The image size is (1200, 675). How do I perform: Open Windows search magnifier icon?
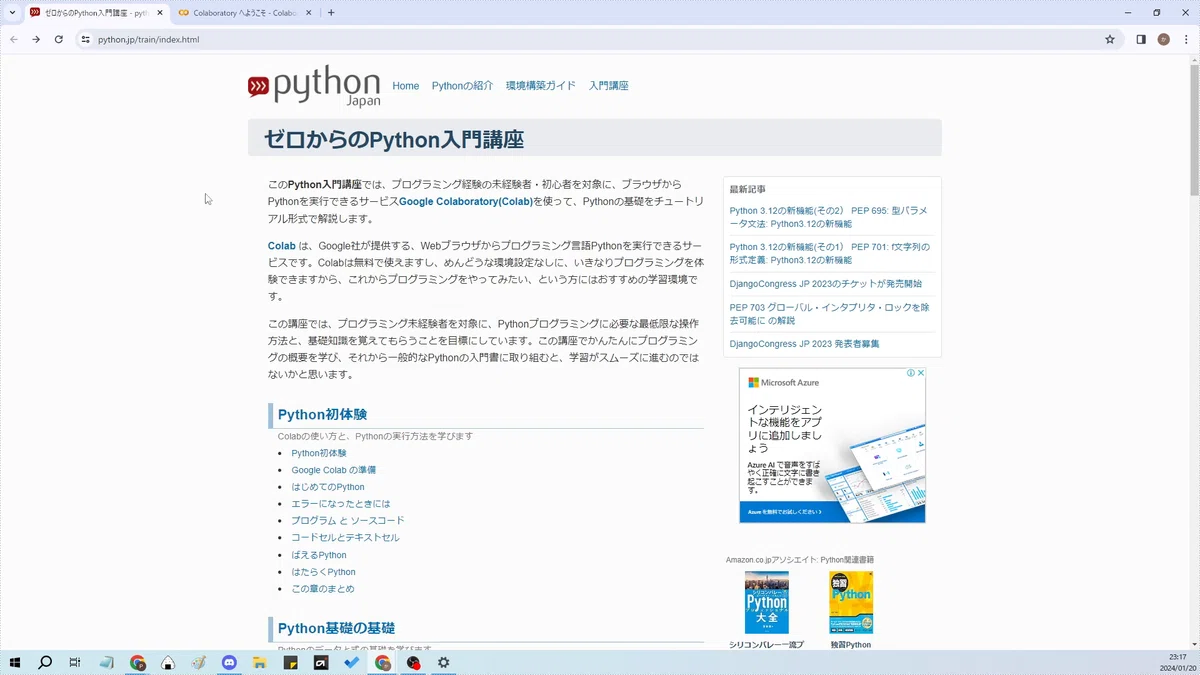tap(45, 662)
